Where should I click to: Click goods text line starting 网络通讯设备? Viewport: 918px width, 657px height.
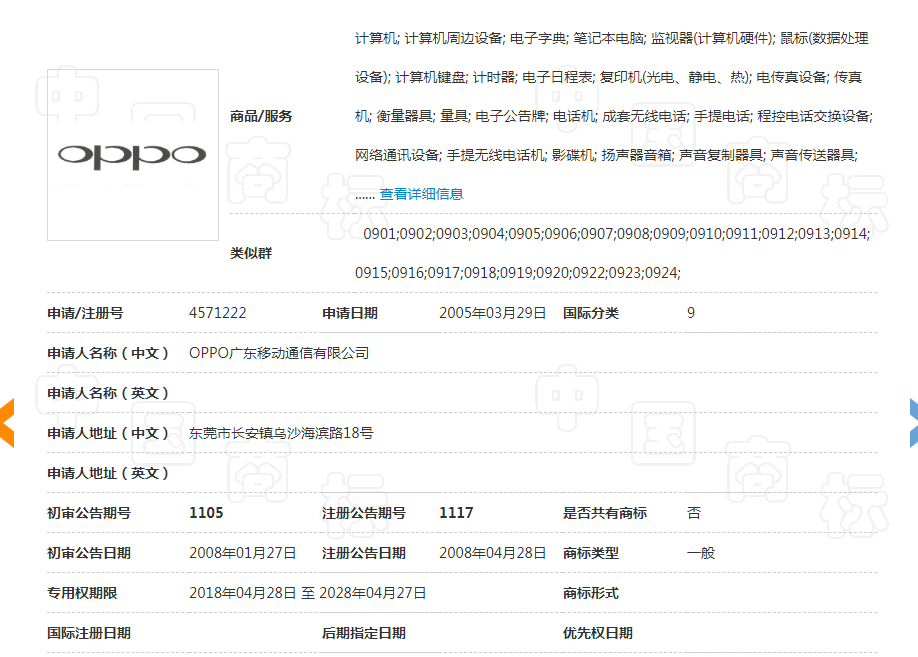pyautogui.click(x=607, y=155)
